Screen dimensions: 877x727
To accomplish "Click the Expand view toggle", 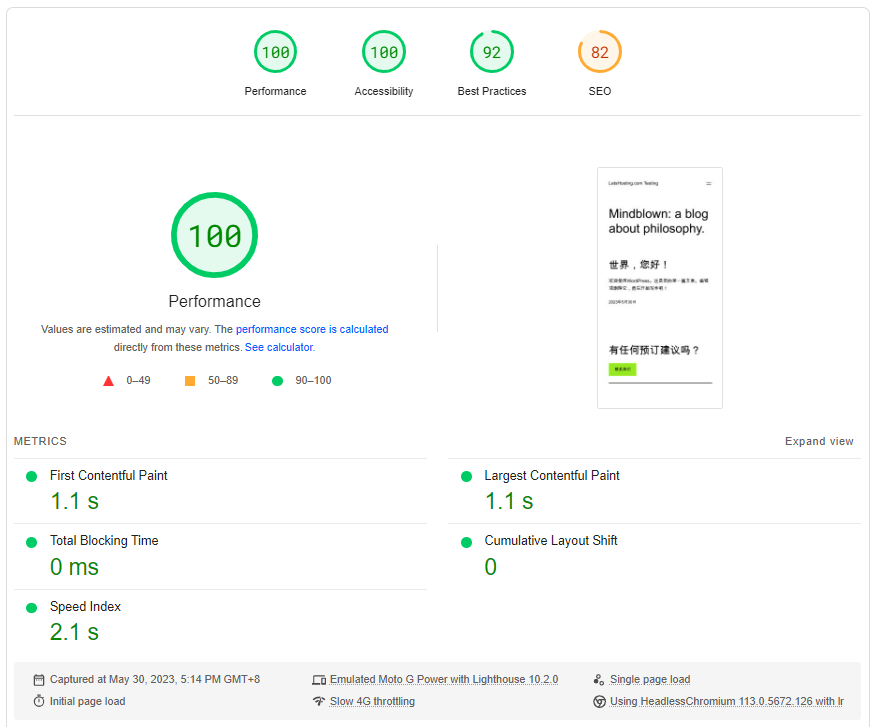I will (819, 441).
